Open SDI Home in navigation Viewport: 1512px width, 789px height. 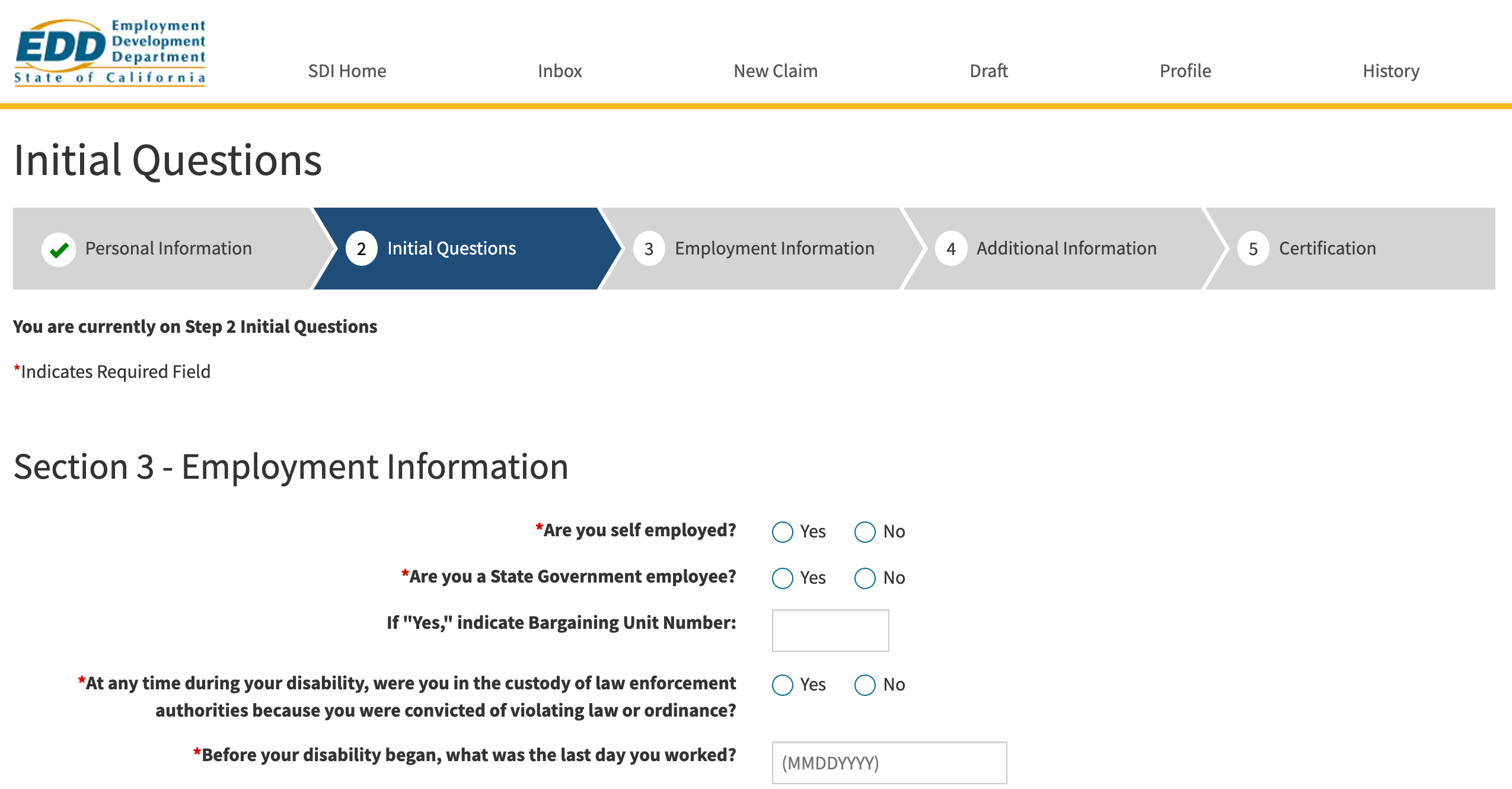point(347,71)
